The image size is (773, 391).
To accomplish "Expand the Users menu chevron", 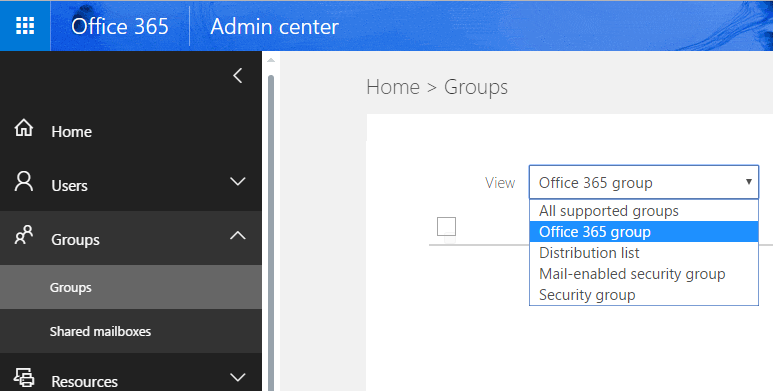I will pyautogui.click(x=238, y=181).
